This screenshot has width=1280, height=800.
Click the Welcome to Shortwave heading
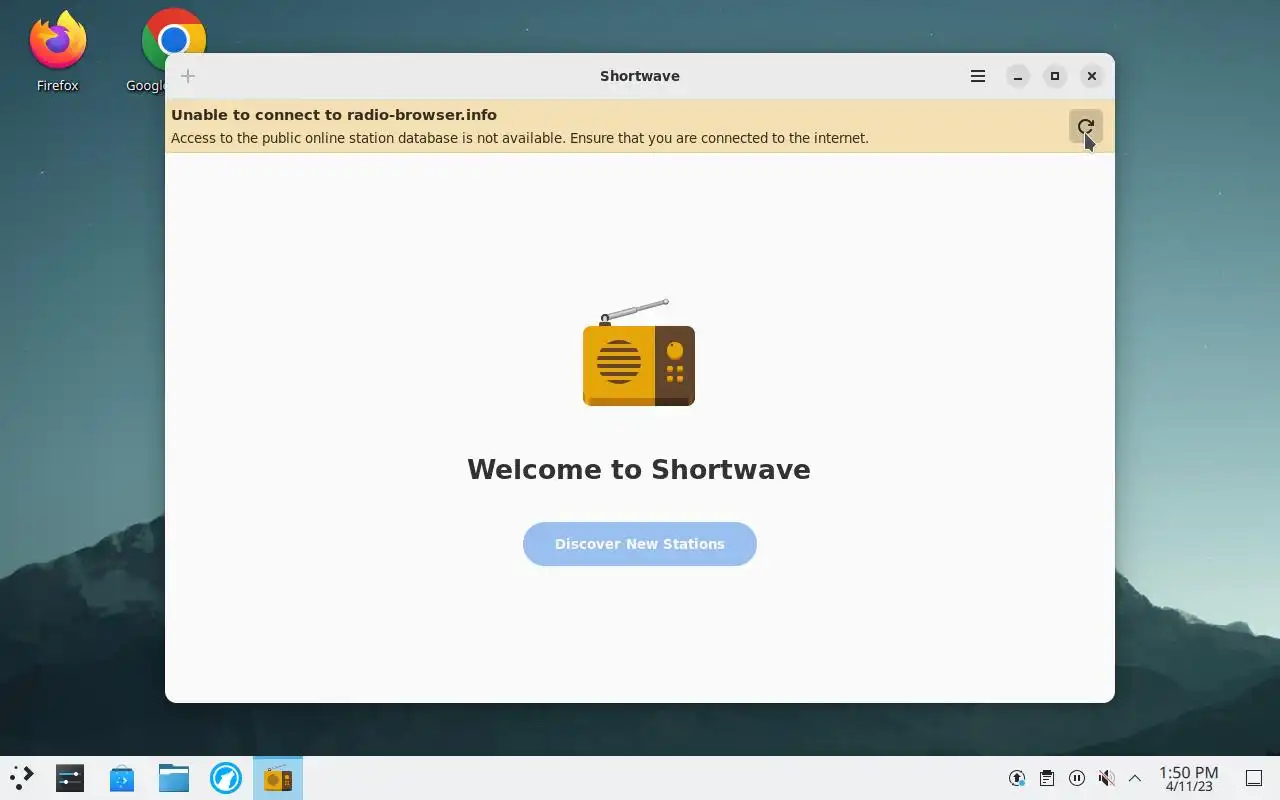point(639,469)
